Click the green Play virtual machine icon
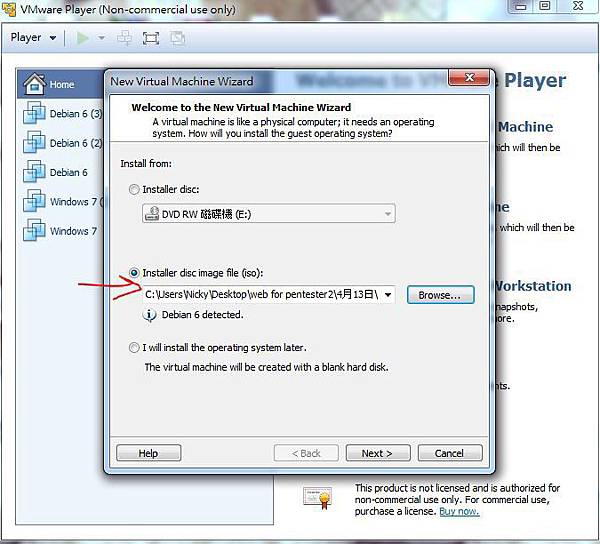600x544 pixels. (83, 38)
